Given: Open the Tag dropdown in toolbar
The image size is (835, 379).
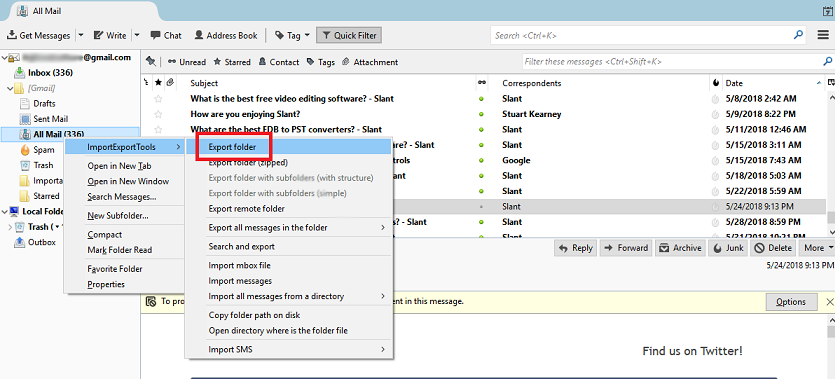Looking at the screenshot, I should [x=292, y=36].
